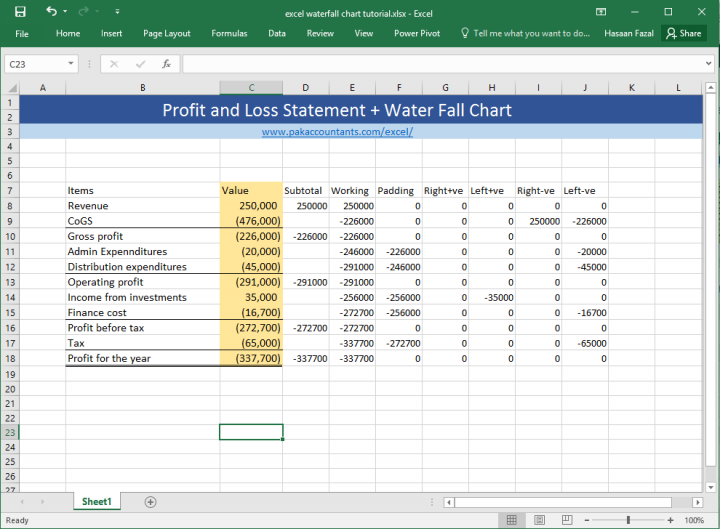Select the Padding header cell
720x529 pixels.
(x=399, y=191)
